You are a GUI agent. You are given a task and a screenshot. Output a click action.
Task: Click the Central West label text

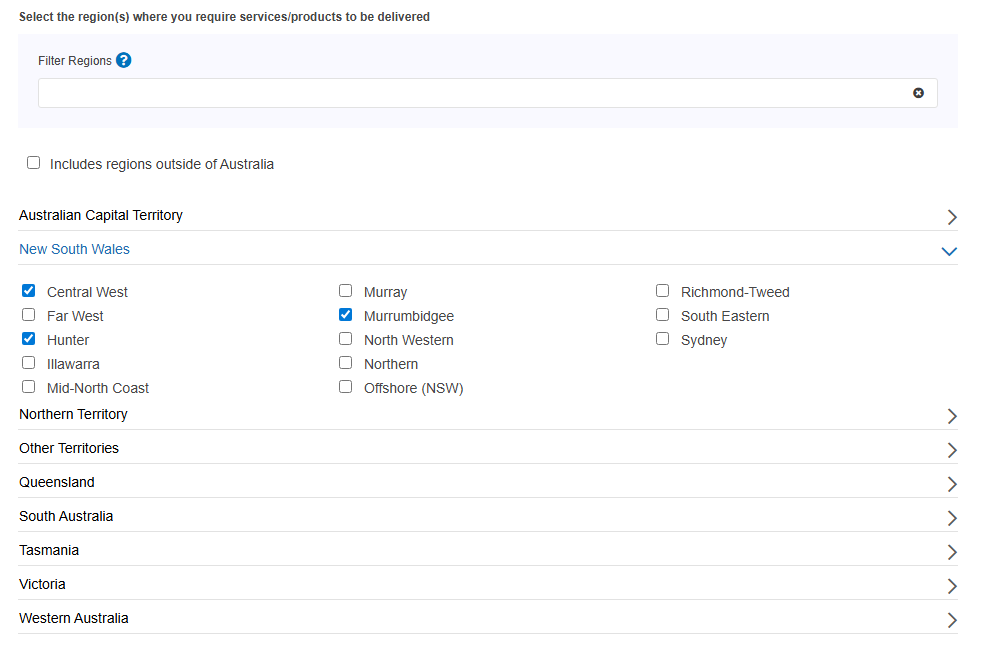(x=87, y=292)
